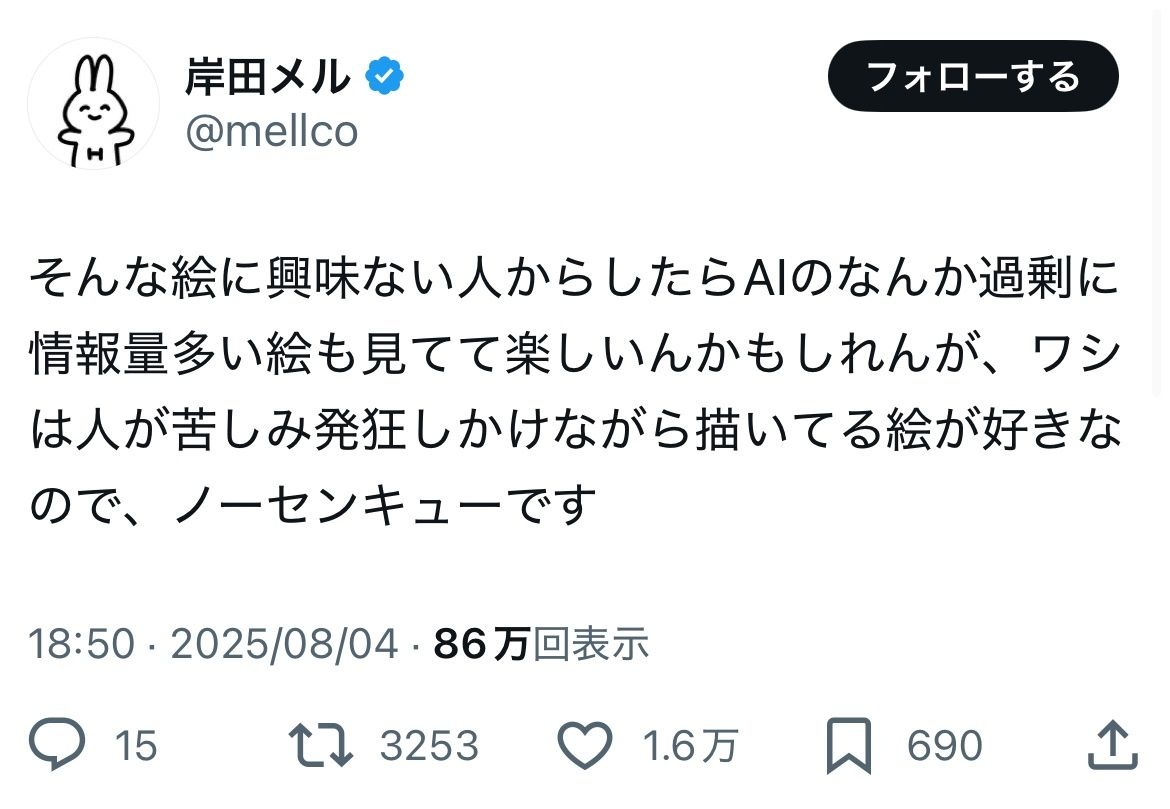Image resolution: width=1170 pixels, height=809 pixels.
Task: View the 86万回表示 view count
Action: (541, 645)
